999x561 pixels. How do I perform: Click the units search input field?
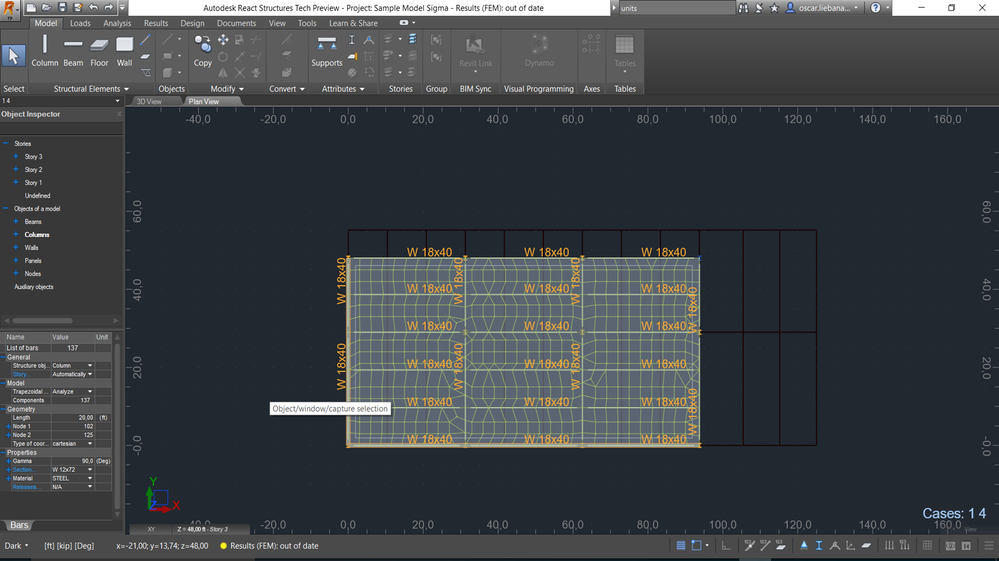[x=677, y=8]
